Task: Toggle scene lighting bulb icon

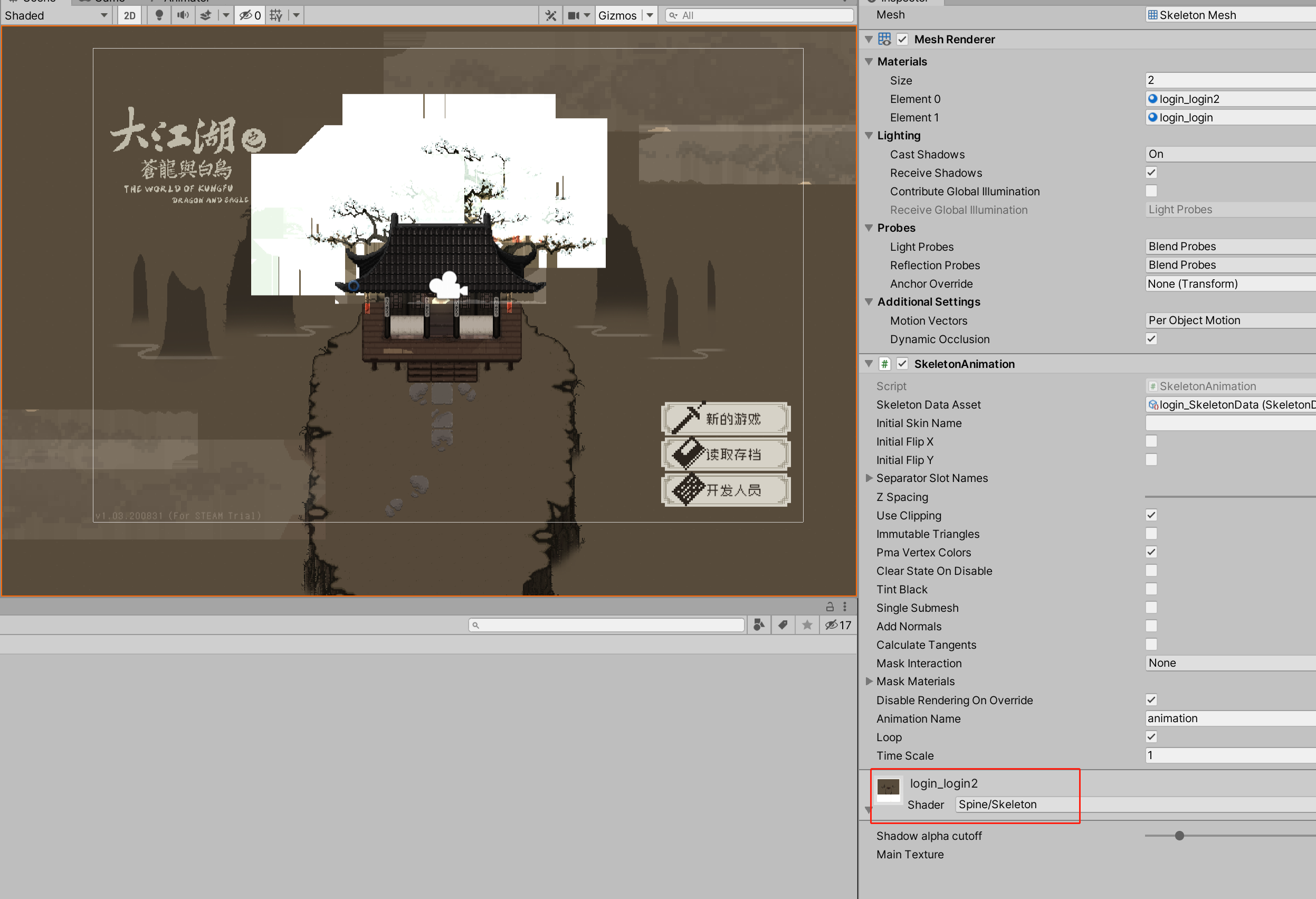Action: tap(159, 15)
